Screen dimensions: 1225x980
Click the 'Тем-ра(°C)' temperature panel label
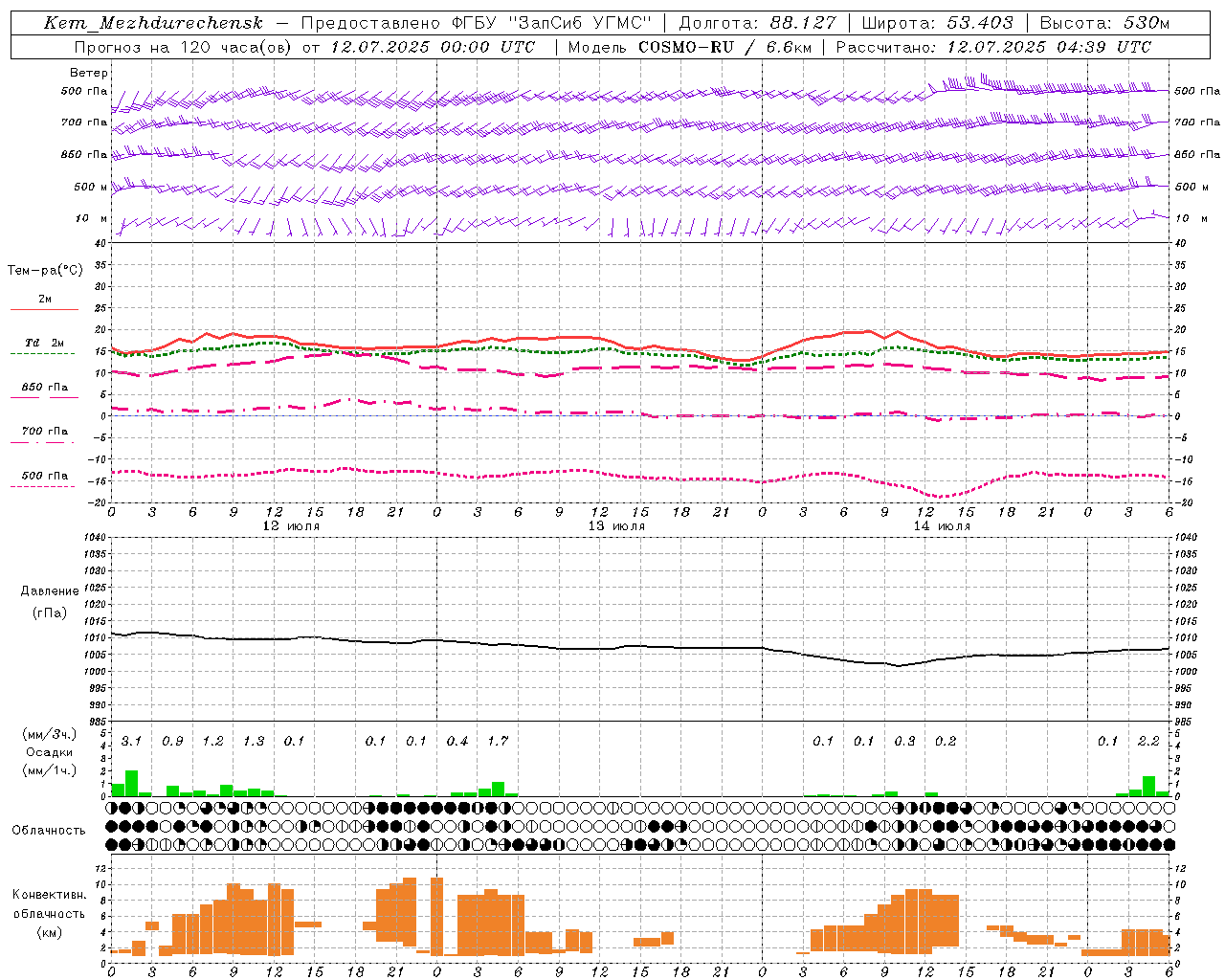(x=45, y=271)
